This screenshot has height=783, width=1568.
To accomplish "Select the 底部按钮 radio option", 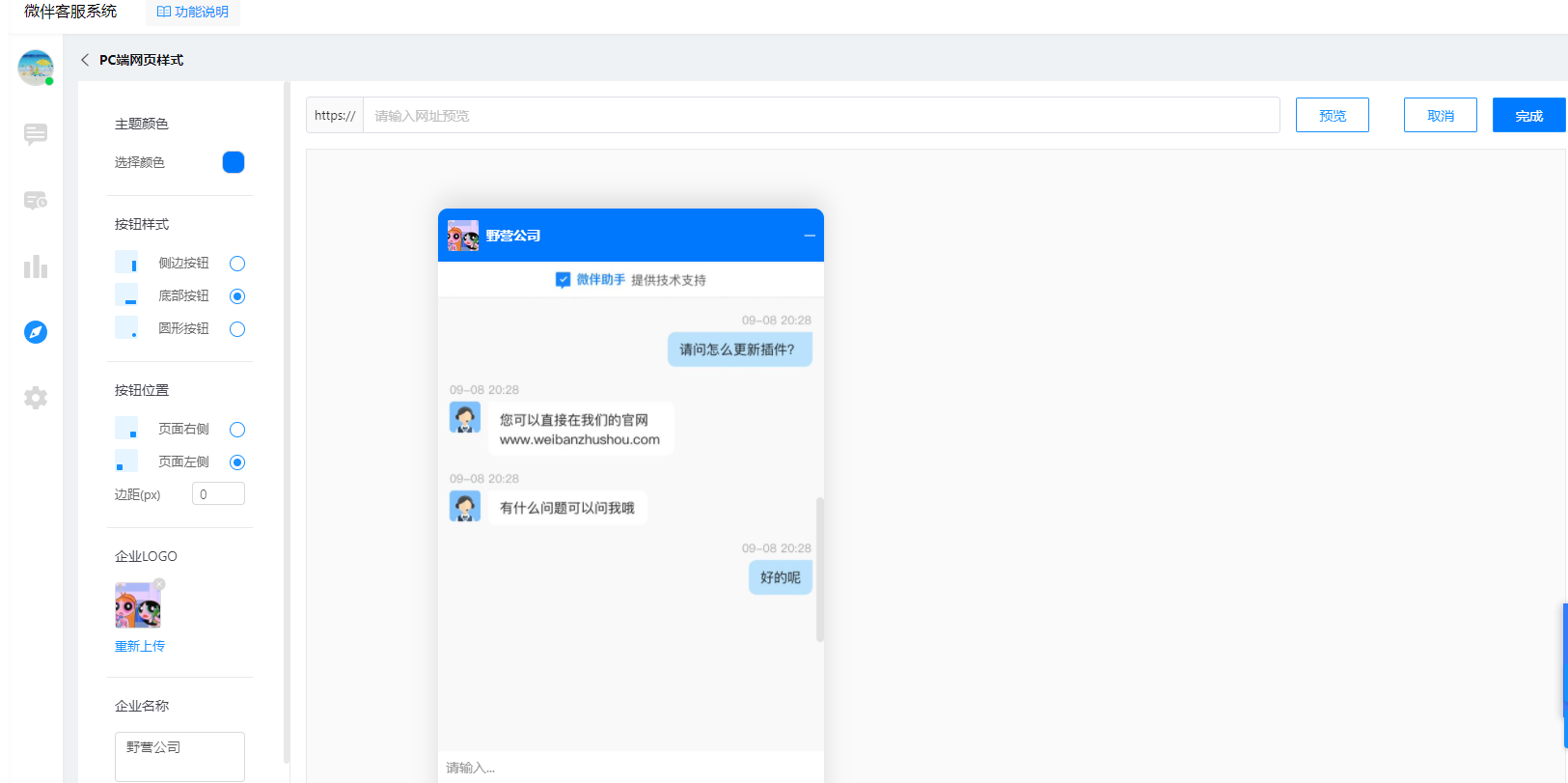I will [237, 296].
